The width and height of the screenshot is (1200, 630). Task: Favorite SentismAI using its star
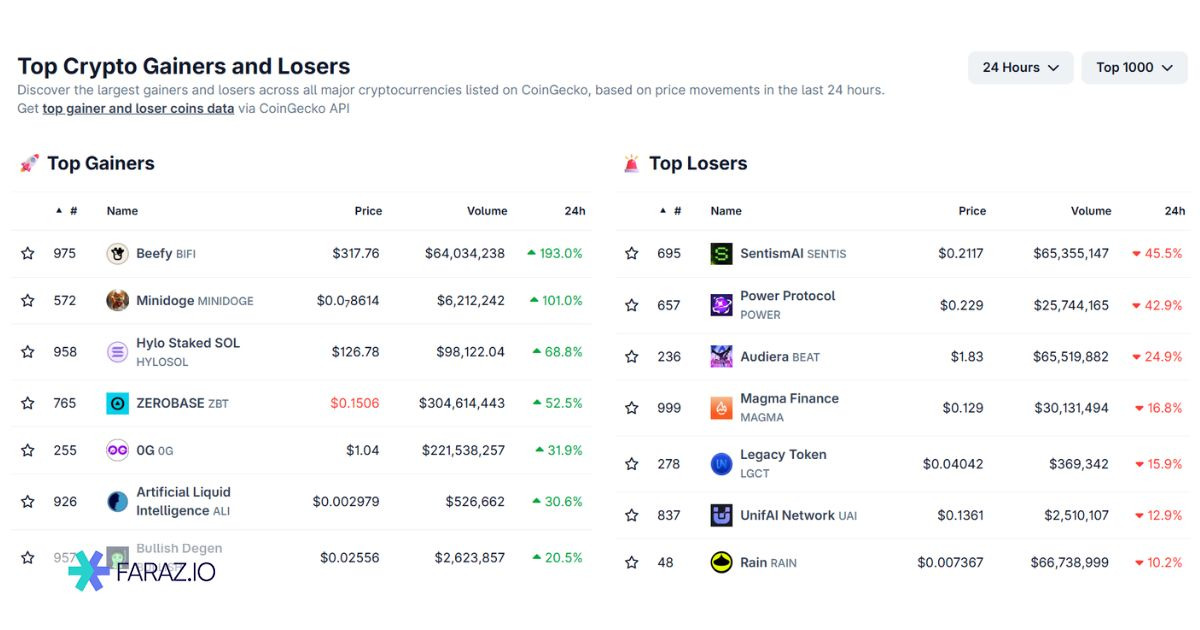click(x=631, y=253)
